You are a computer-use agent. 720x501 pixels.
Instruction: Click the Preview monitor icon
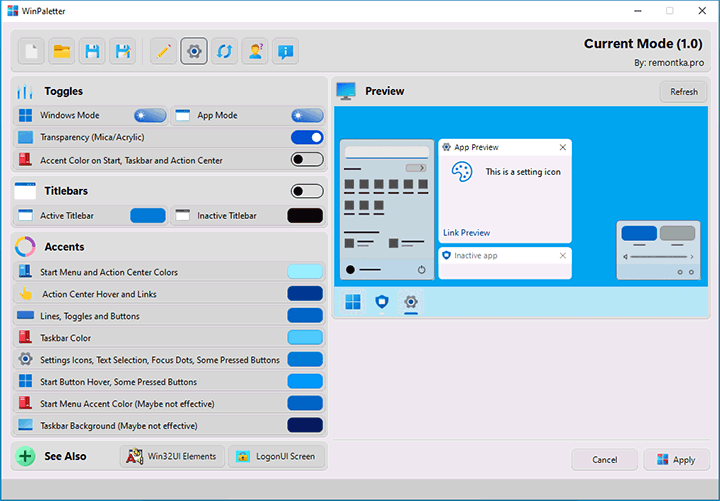346,91
